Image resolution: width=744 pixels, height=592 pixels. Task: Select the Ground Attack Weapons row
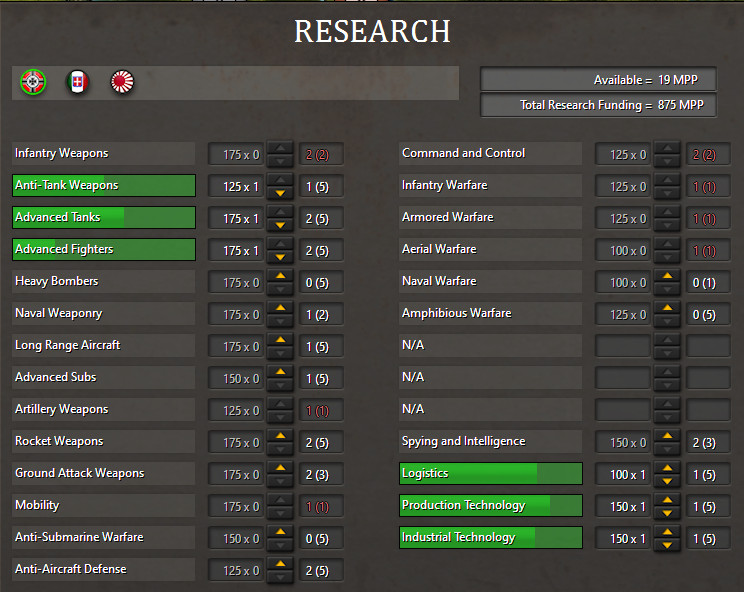(x=104, y=473)
